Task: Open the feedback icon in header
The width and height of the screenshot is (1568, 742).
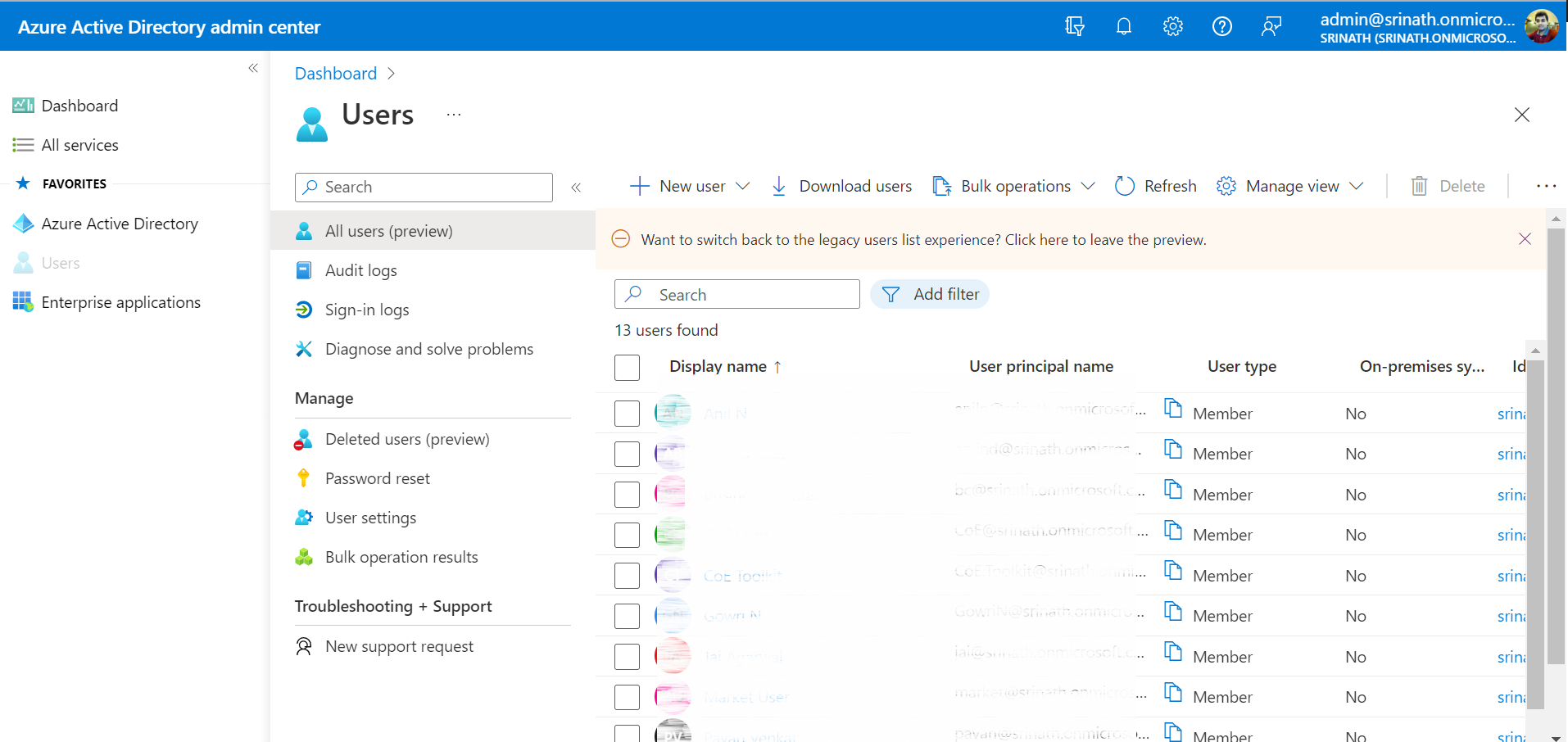Action: (x=1271, y=27)
